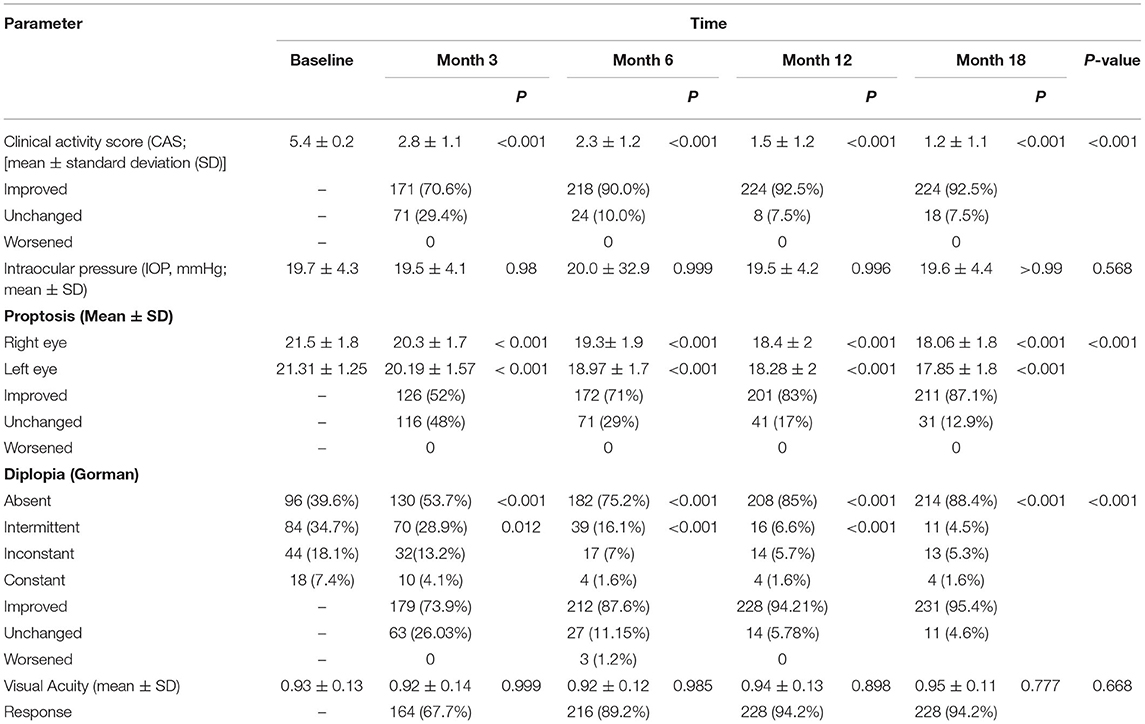Click the 'Diplopia (Gorman)' section heading

(x=69, y=474)
